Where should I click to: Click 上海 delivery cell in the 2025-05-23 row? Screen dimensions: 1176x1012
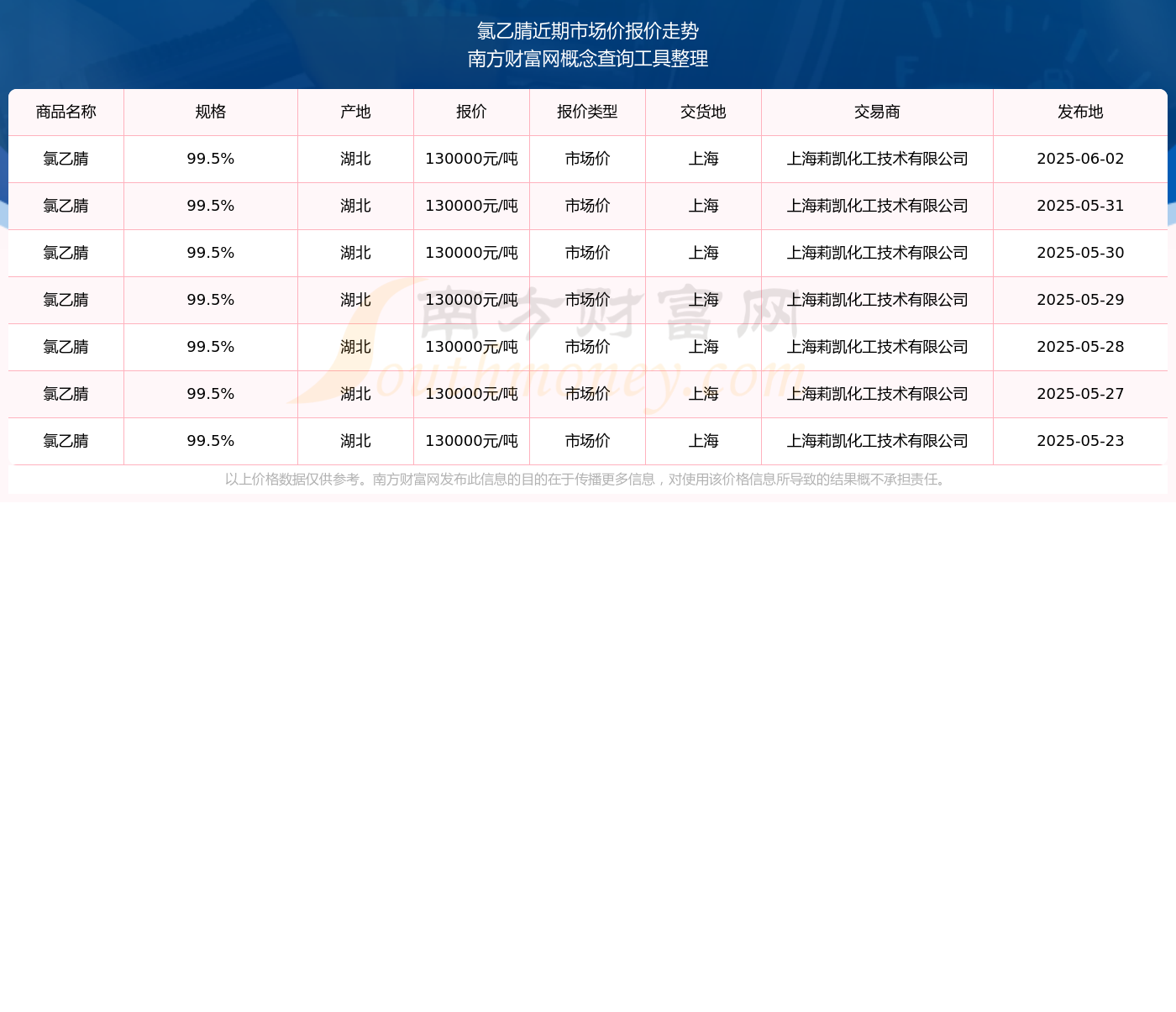point(703,441)
